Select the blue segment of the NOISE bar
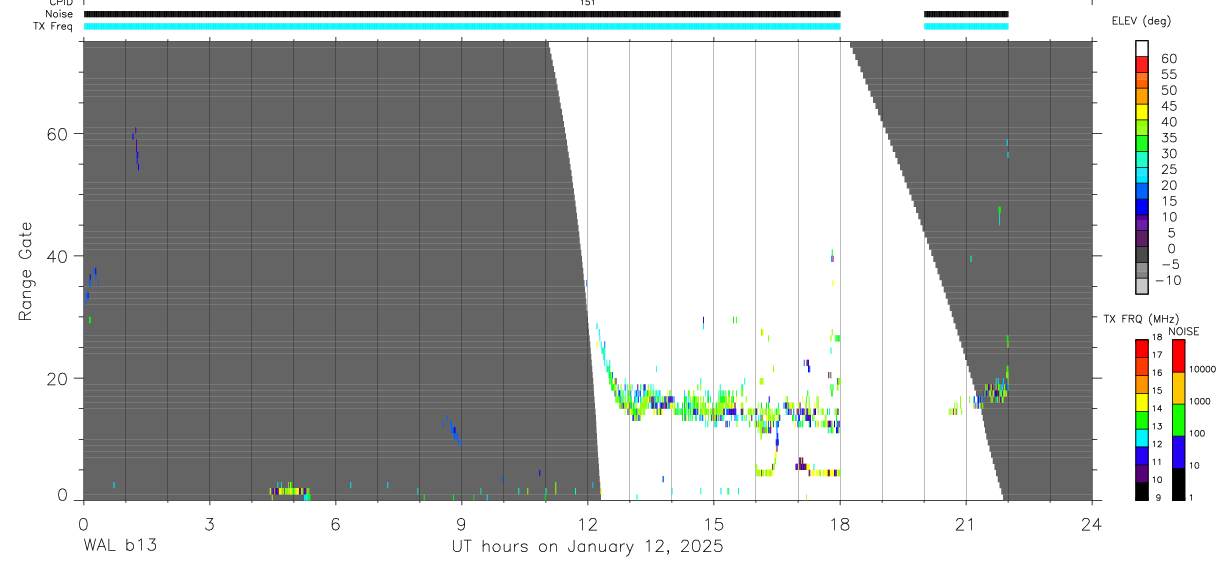Screen dimensions: 1228x567 click(x=1178, y=452)
